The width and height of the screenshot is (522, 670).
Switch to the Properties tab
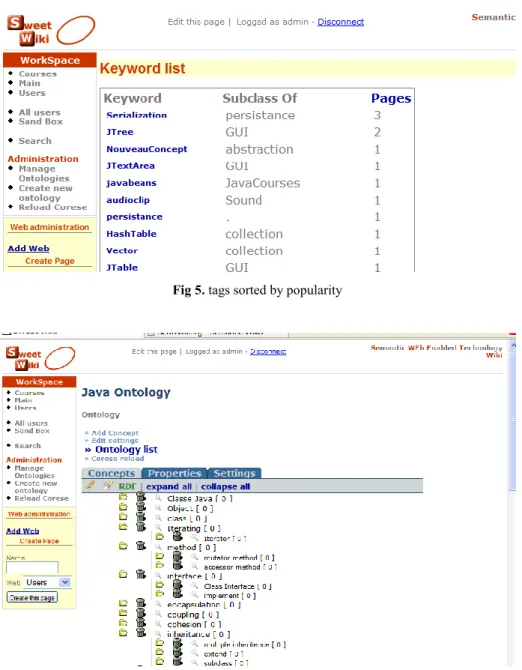pos(174,473)
